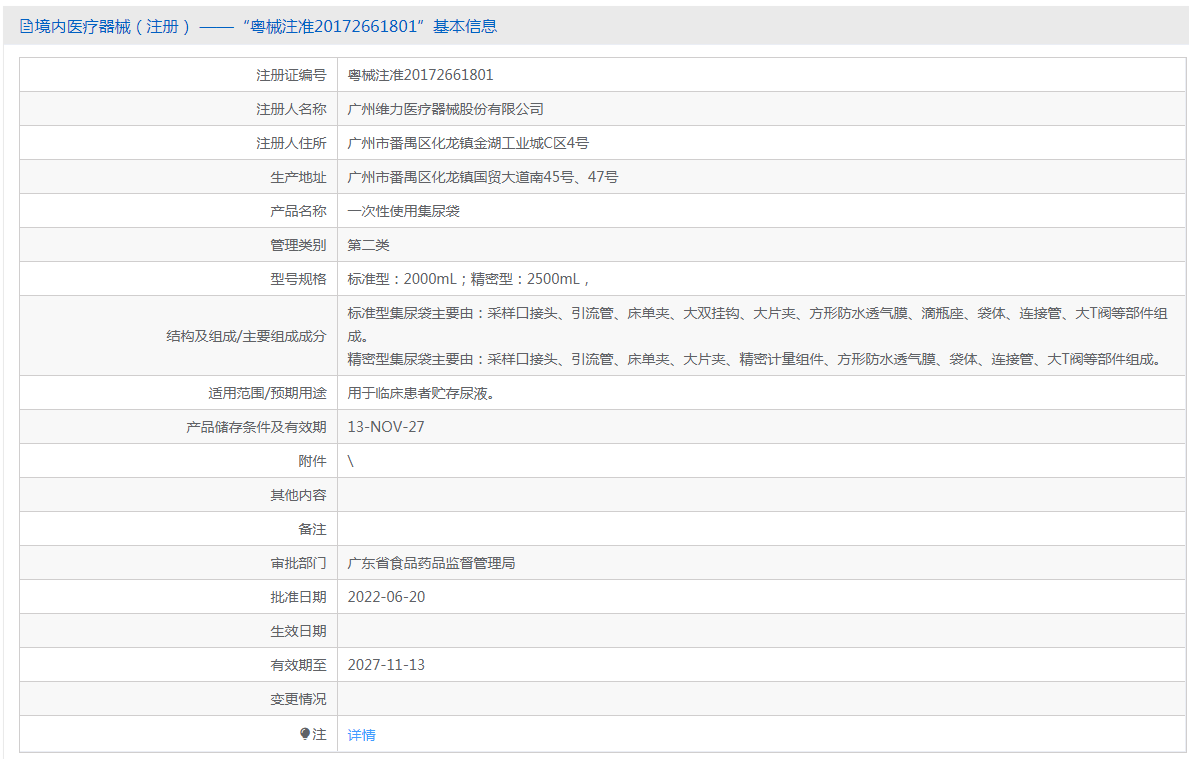Select product name 一次性使用集尿袋

[403, 212]
